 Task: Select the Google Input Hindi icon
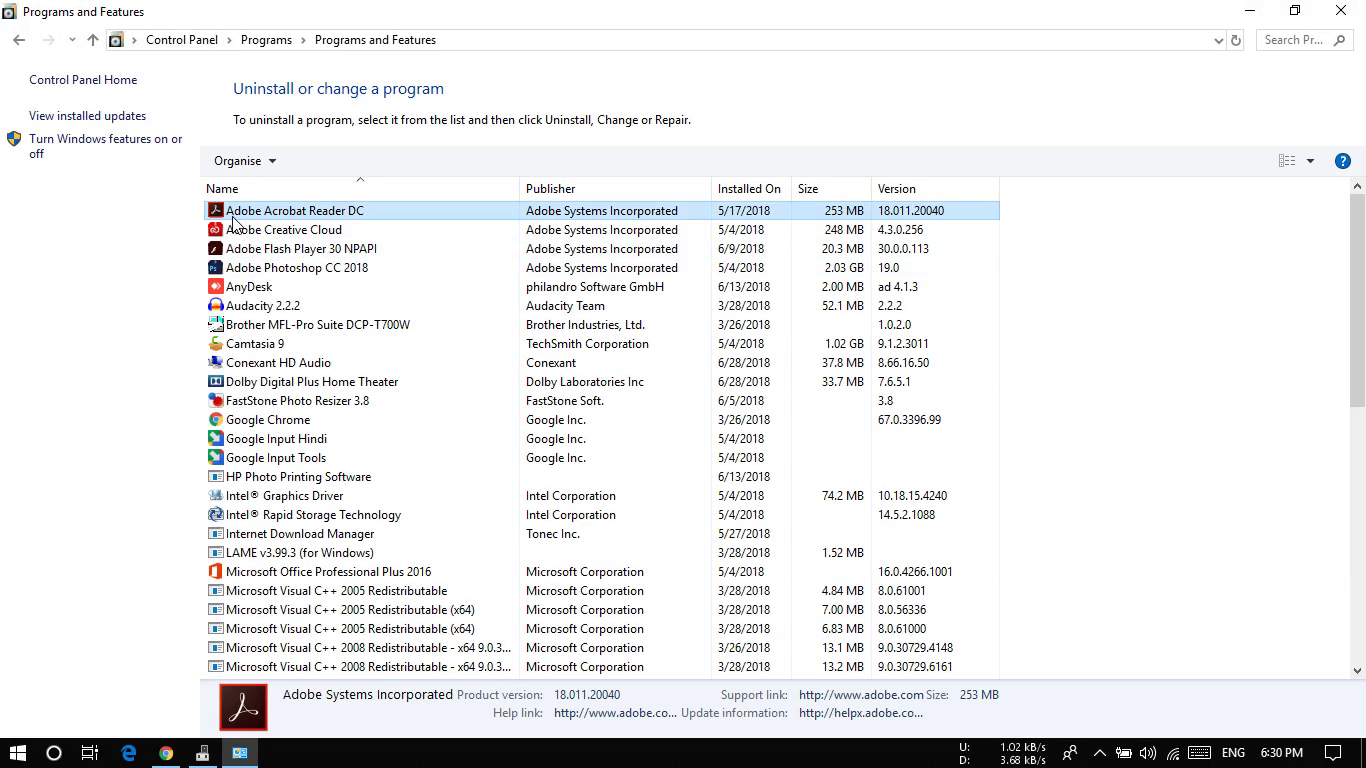click(215, 439)
